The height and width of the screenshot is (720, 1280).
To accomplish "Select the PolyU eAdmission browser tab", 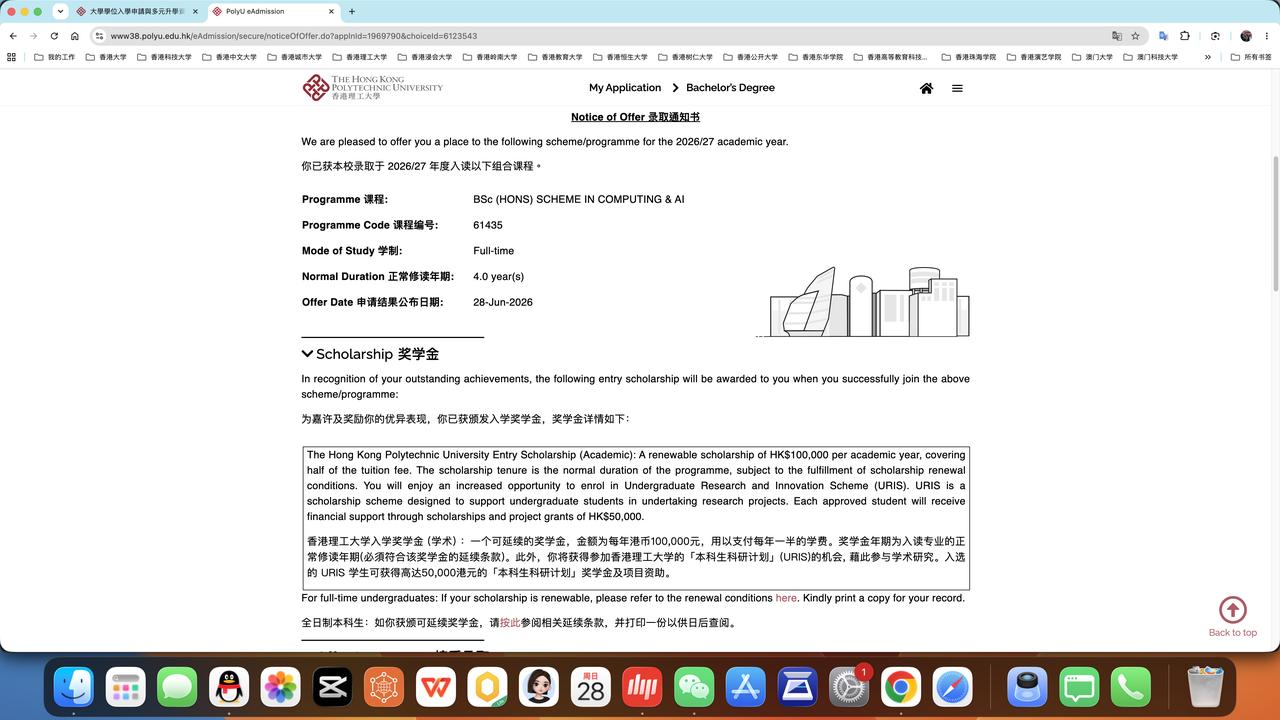I will pyautogui.click(x=270, y=11).
